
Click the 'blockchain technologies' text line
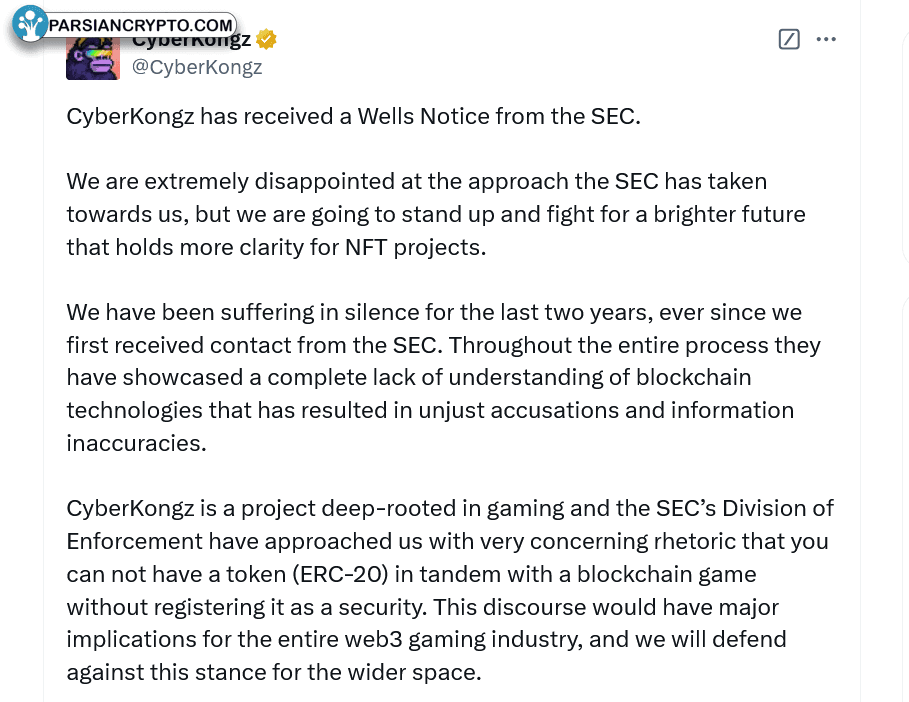(x=430, y=410)
